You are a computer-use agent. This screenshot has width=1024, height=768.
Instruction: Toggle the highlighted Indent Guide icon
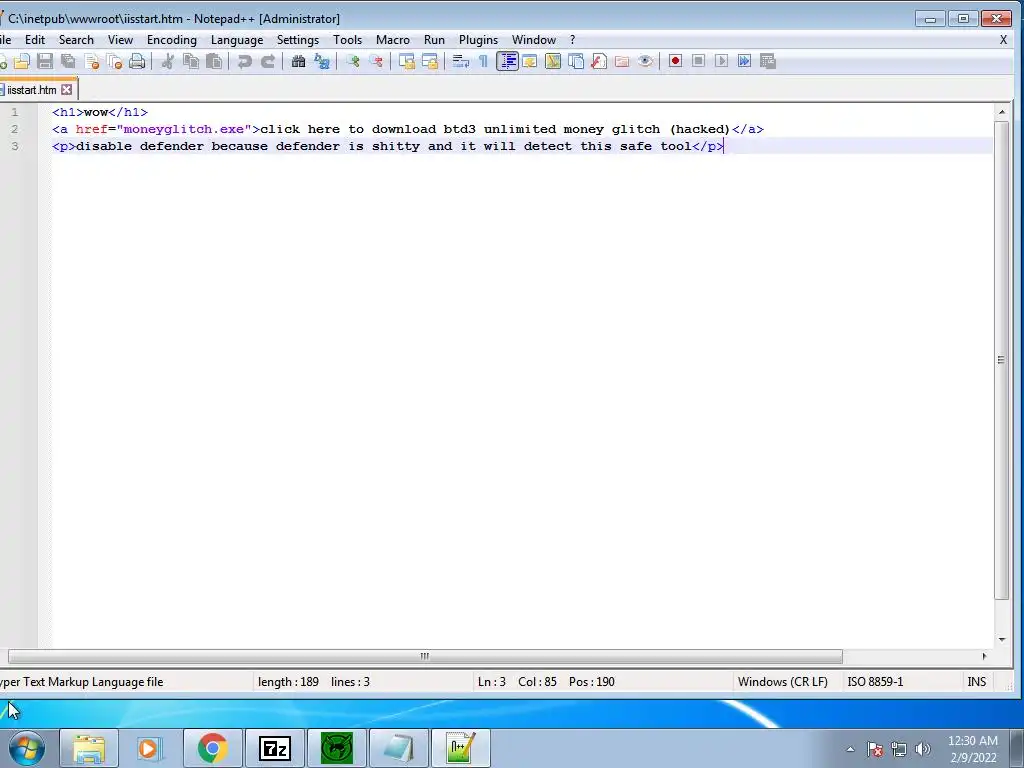(507, 61)
